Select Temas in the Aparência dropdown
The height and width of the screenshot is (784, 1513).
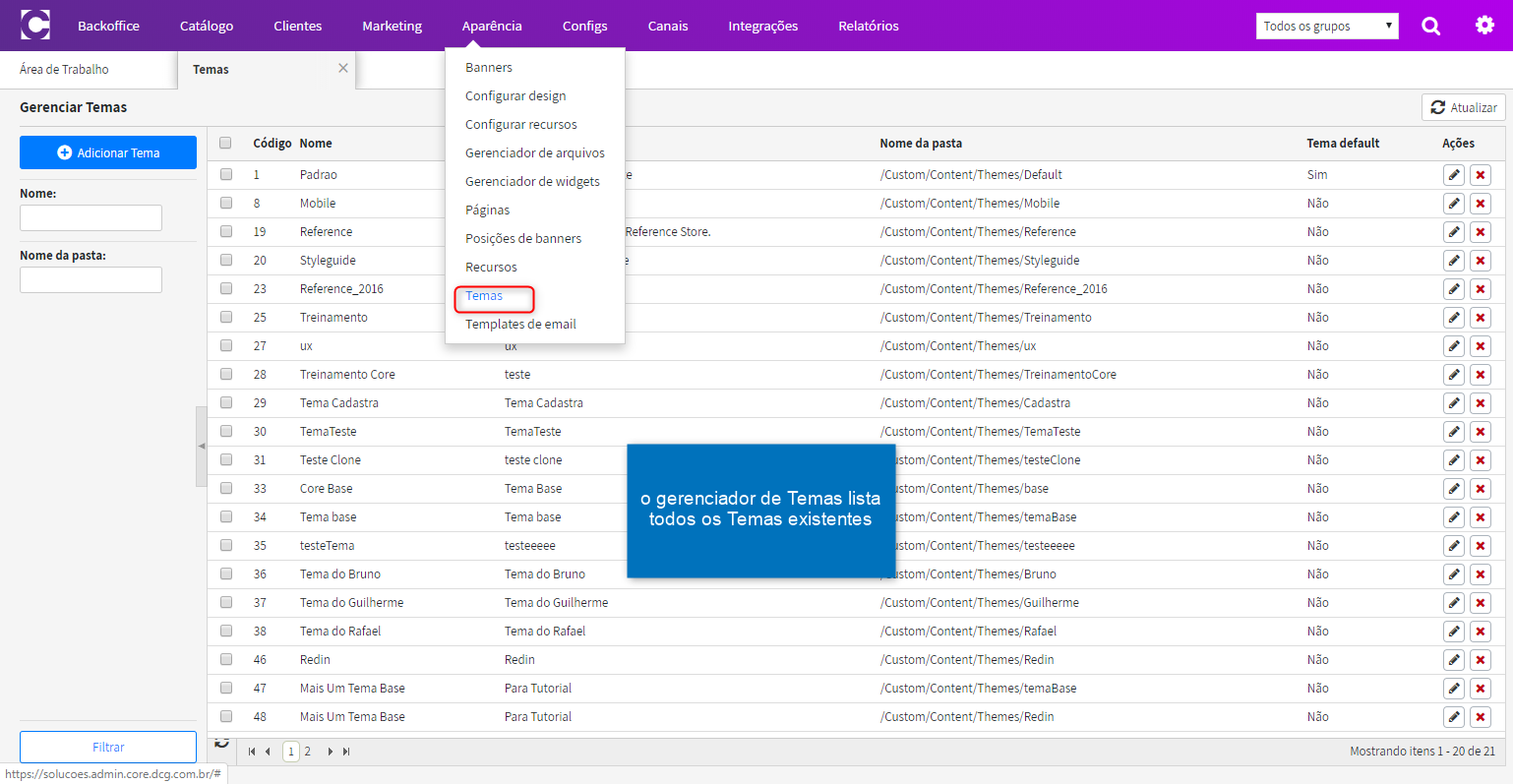pos(484,296)
